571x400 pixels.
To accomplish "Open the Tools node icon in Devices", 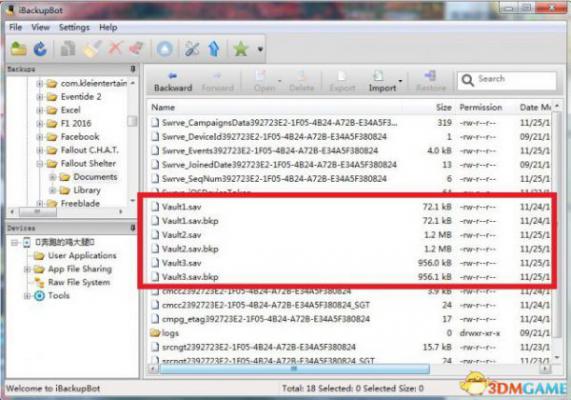I will pyautogui.click(x=39, y=296).
